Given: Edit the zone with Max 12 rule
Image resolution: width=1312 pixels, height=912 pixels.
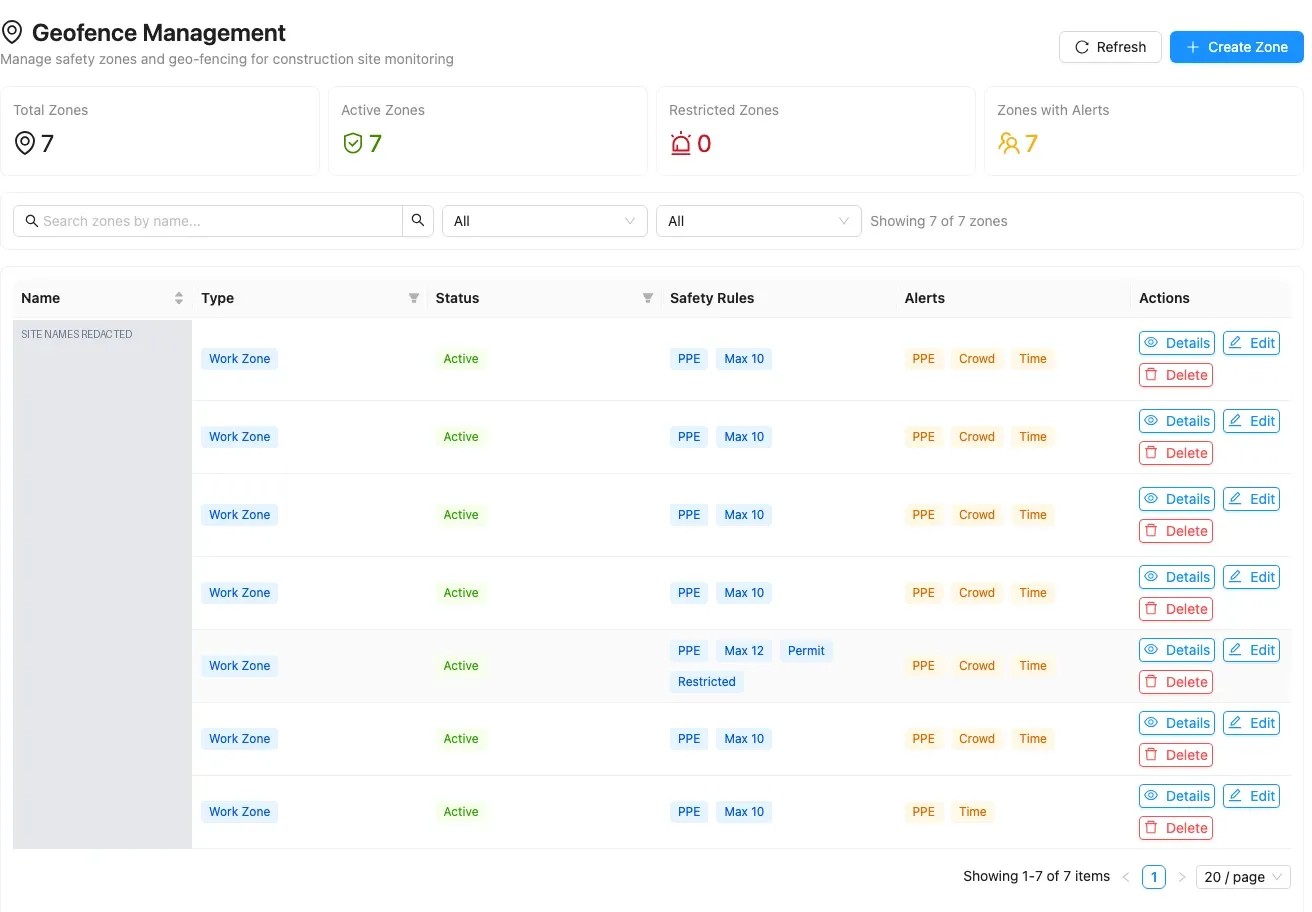Looking at the screenshot, I should tap(1251, 650).
